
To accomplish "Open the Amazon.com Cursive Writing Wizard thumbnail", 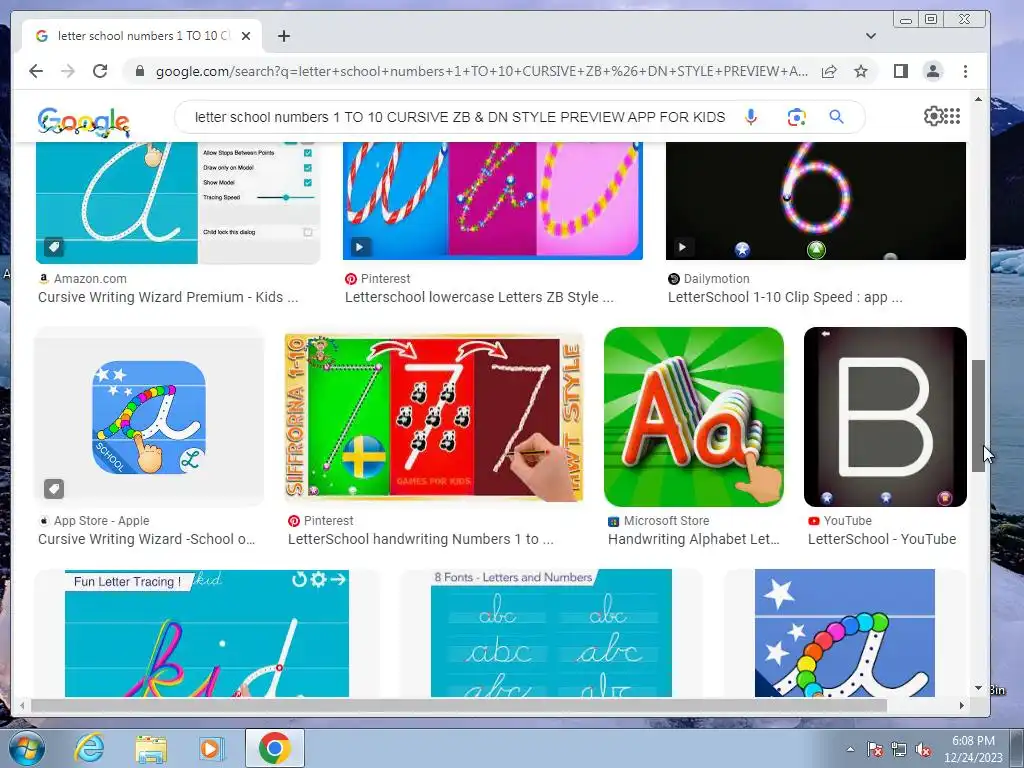I will (x=178, y=202).
